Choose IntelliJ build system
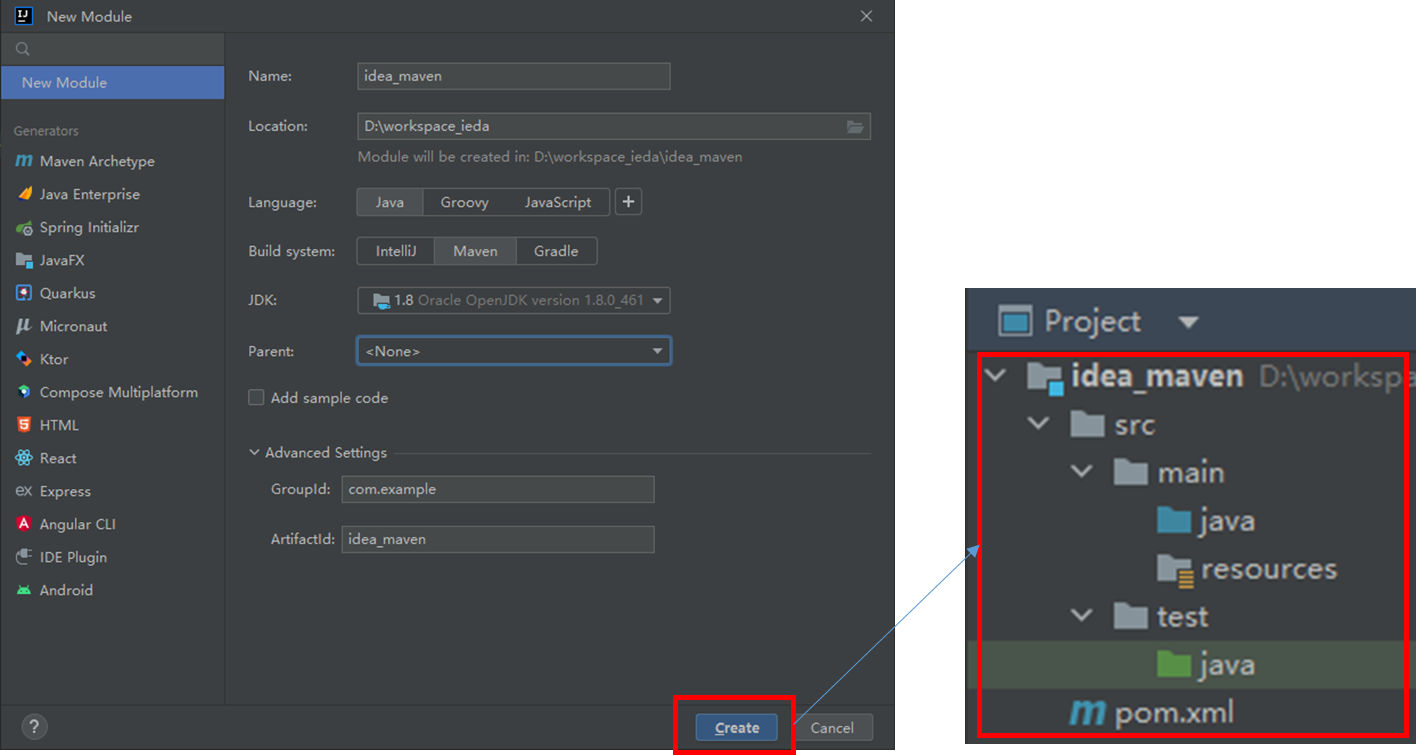The width and height of the screenshot is (1416, 755). click(x=396, y=251)
